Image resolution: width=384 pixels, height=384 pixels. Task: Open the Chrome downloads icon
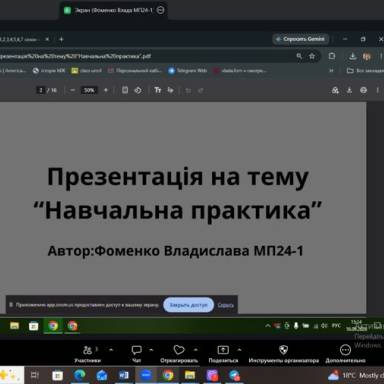(352, 56)
